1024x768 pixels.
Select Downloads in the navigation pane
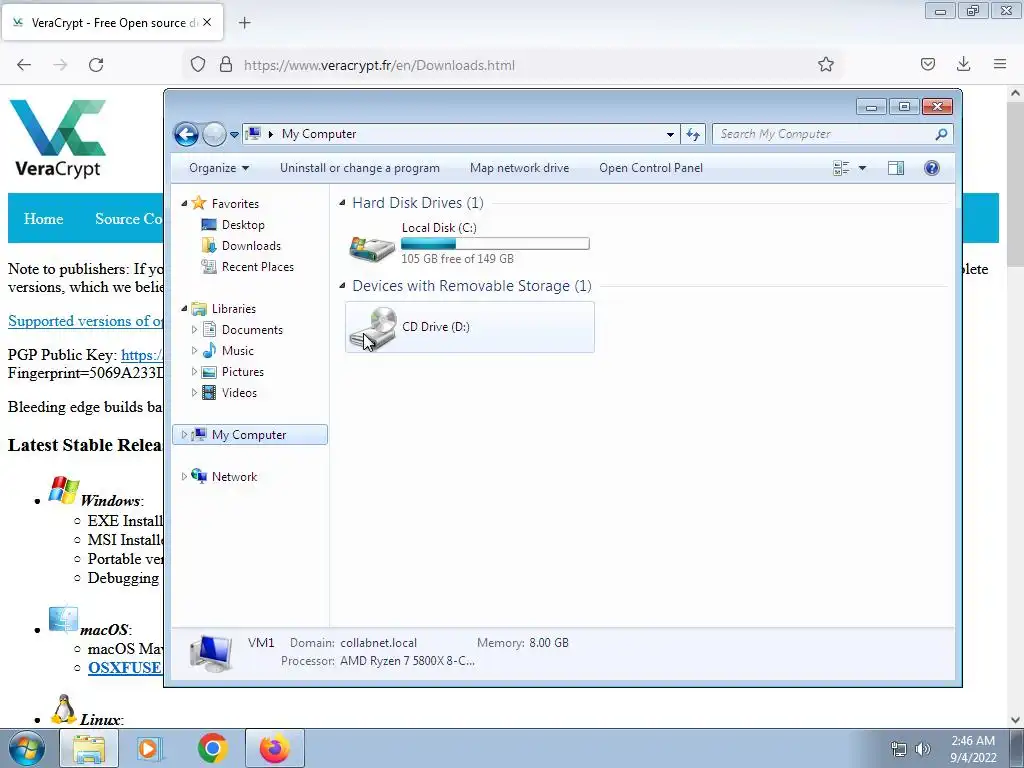pyautogui.click(x=251, y=246)
